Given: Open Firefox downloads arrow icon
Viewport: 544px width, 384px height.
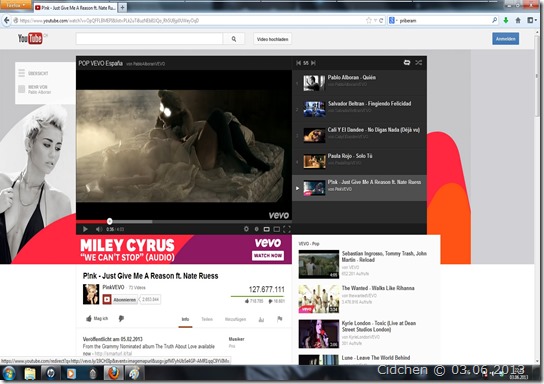Looking at the screenshot, I should point(506,20).
